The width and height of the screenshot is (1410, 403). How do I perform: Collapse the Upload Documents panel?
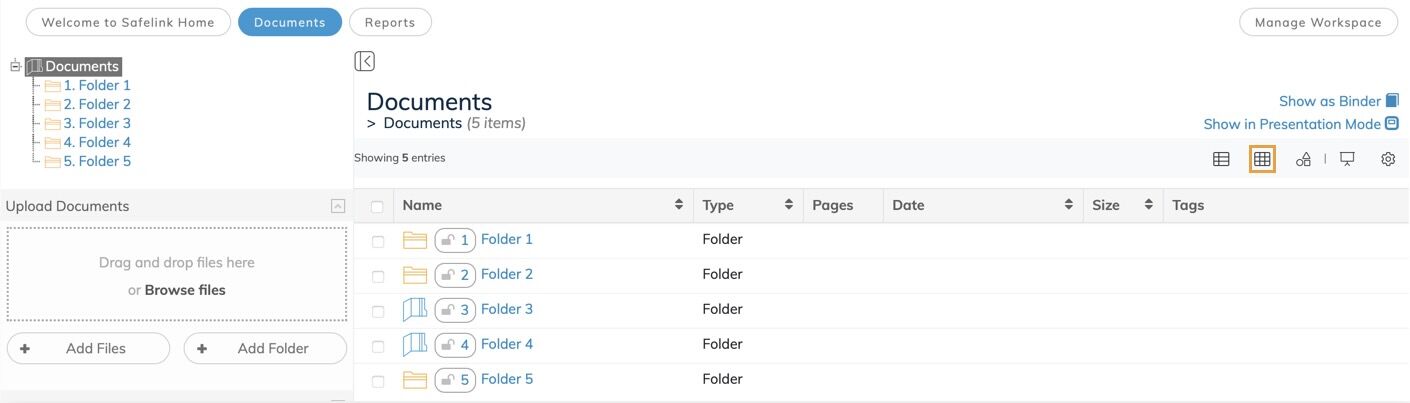point(338,206)
